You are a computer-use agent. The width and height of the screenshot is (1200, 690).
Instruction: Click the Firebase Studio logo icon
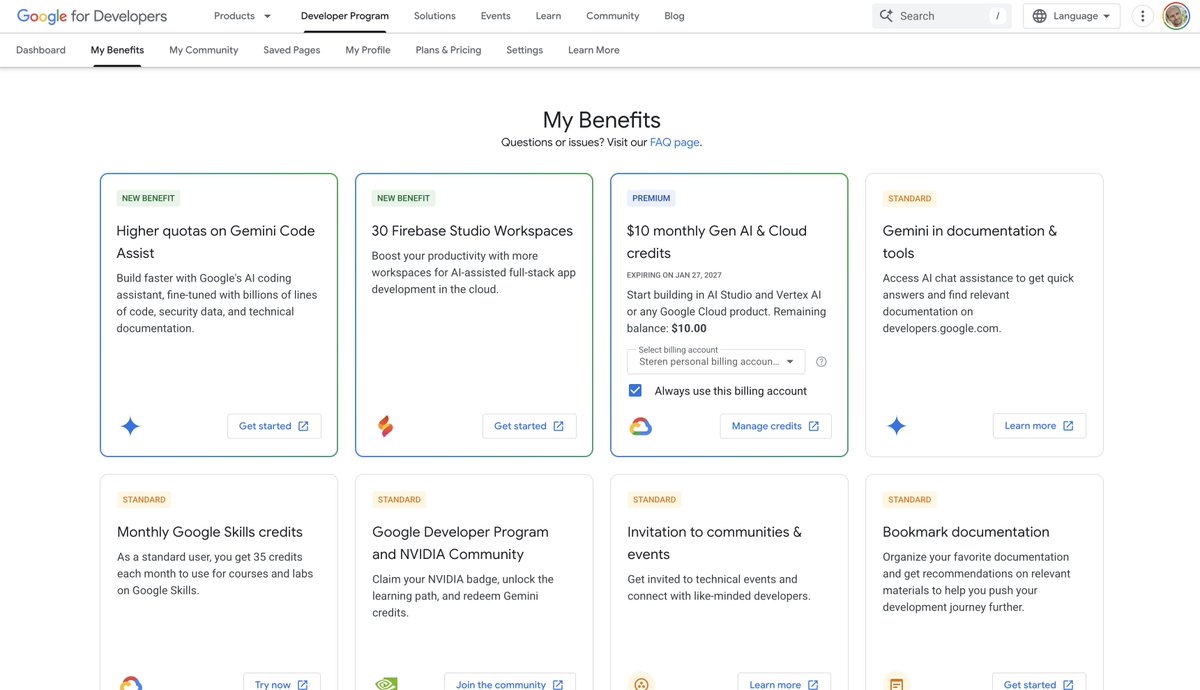point(385,426)
